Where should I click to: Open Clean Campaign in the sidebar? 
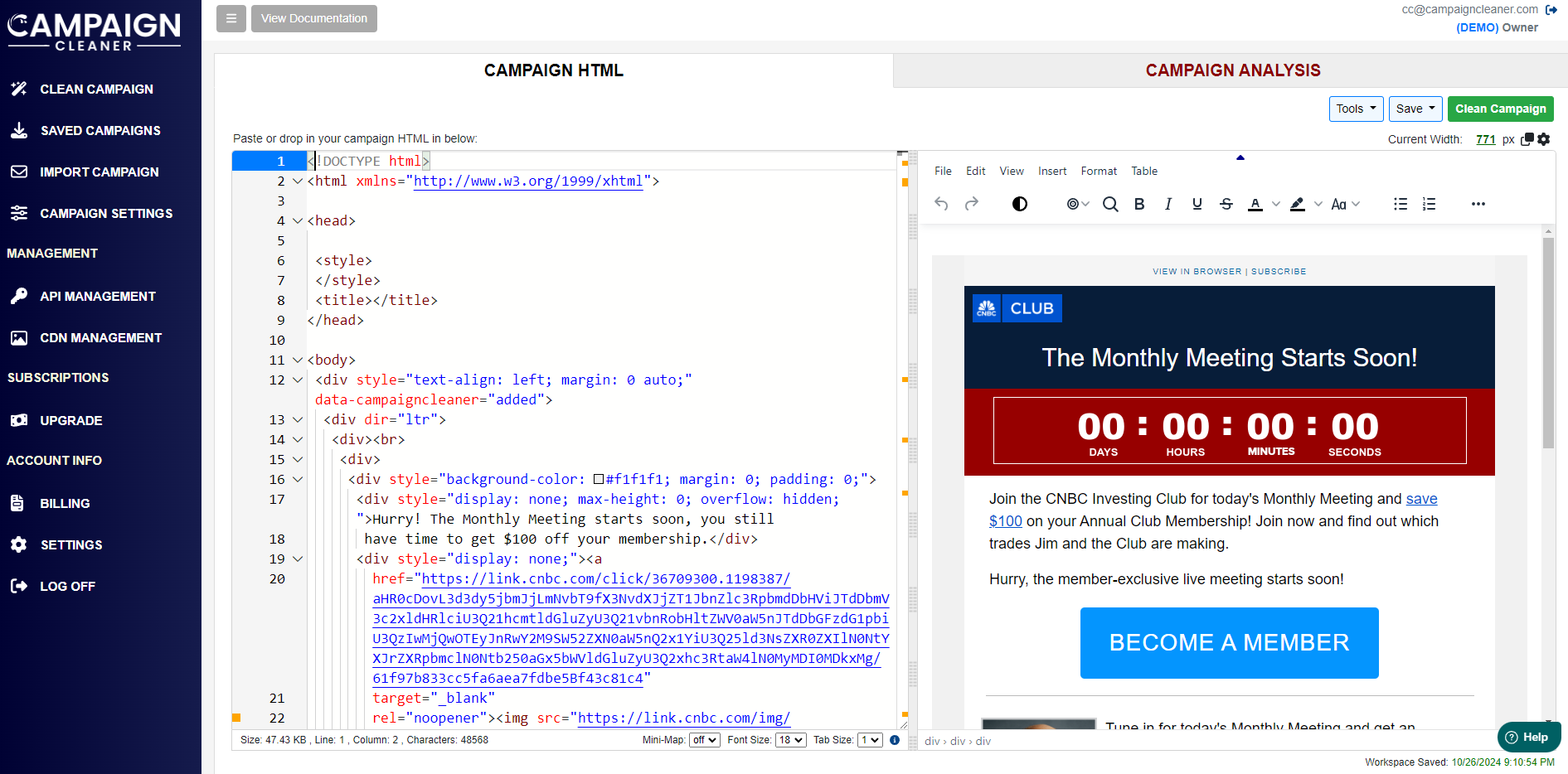(96, 89)
